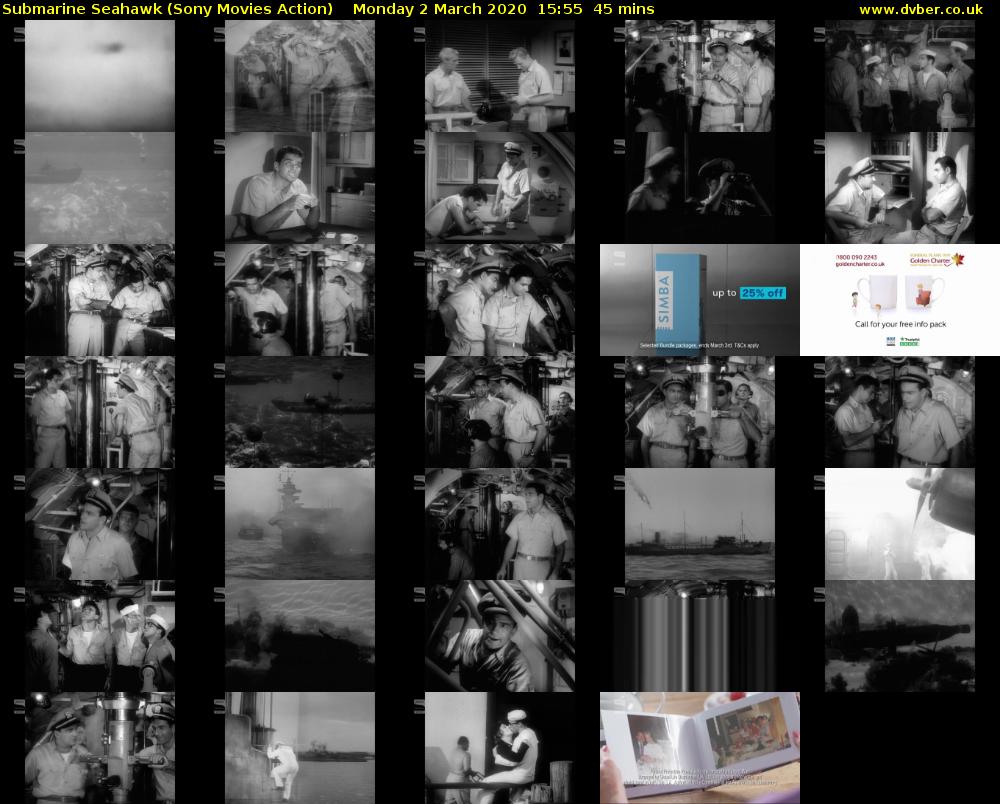Open frame of seated officer facing man near bookshelf
This screenshot has width=1000, height=804.
coord(900,188)
